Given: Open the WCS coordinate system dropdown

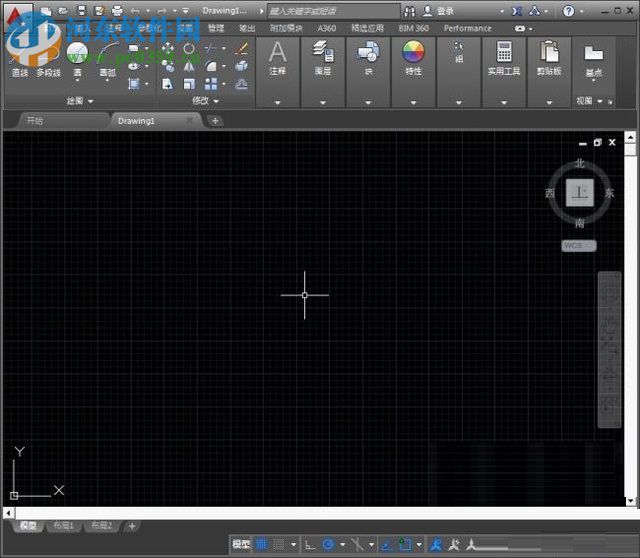Looking at the screenshot, I should coord(578,245).
